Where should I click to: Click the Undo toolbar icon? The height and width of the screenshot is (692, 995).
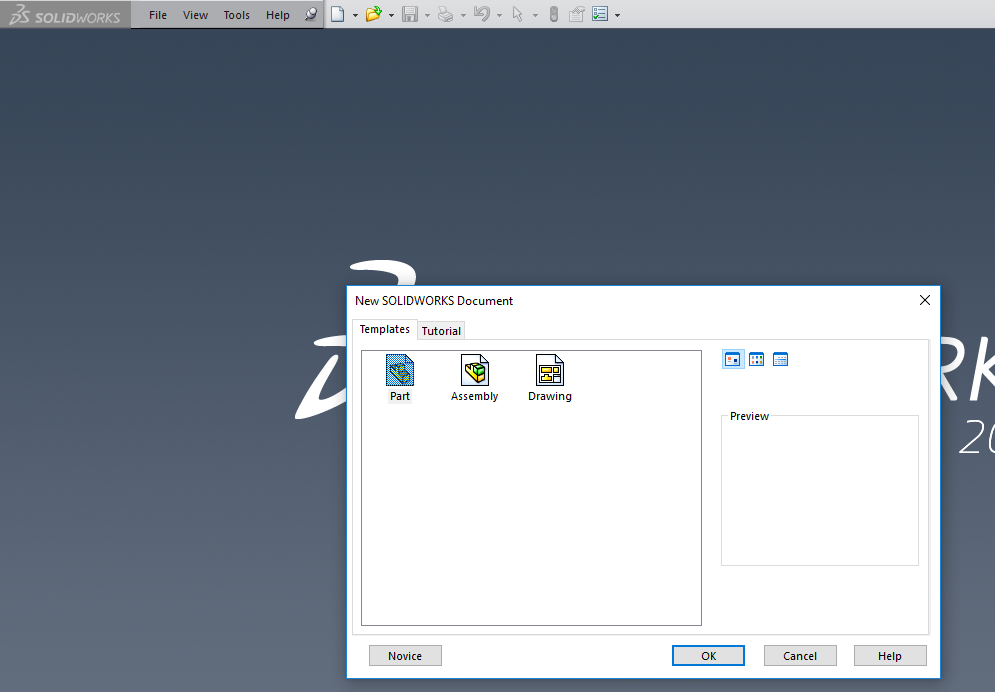(482, 14)
